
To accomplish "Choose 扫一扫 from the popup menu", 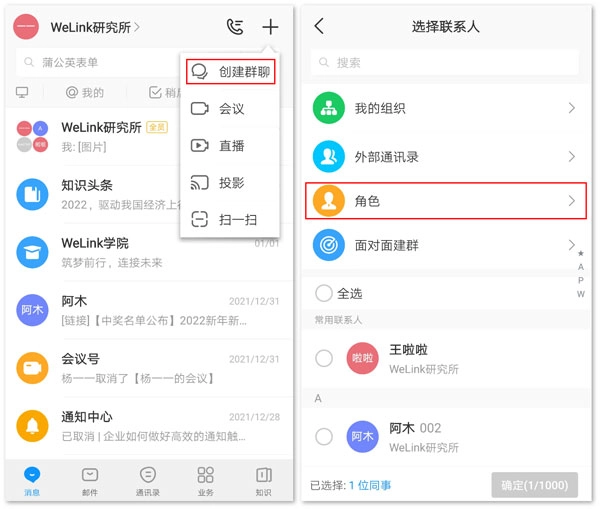I will pos(230,219).
